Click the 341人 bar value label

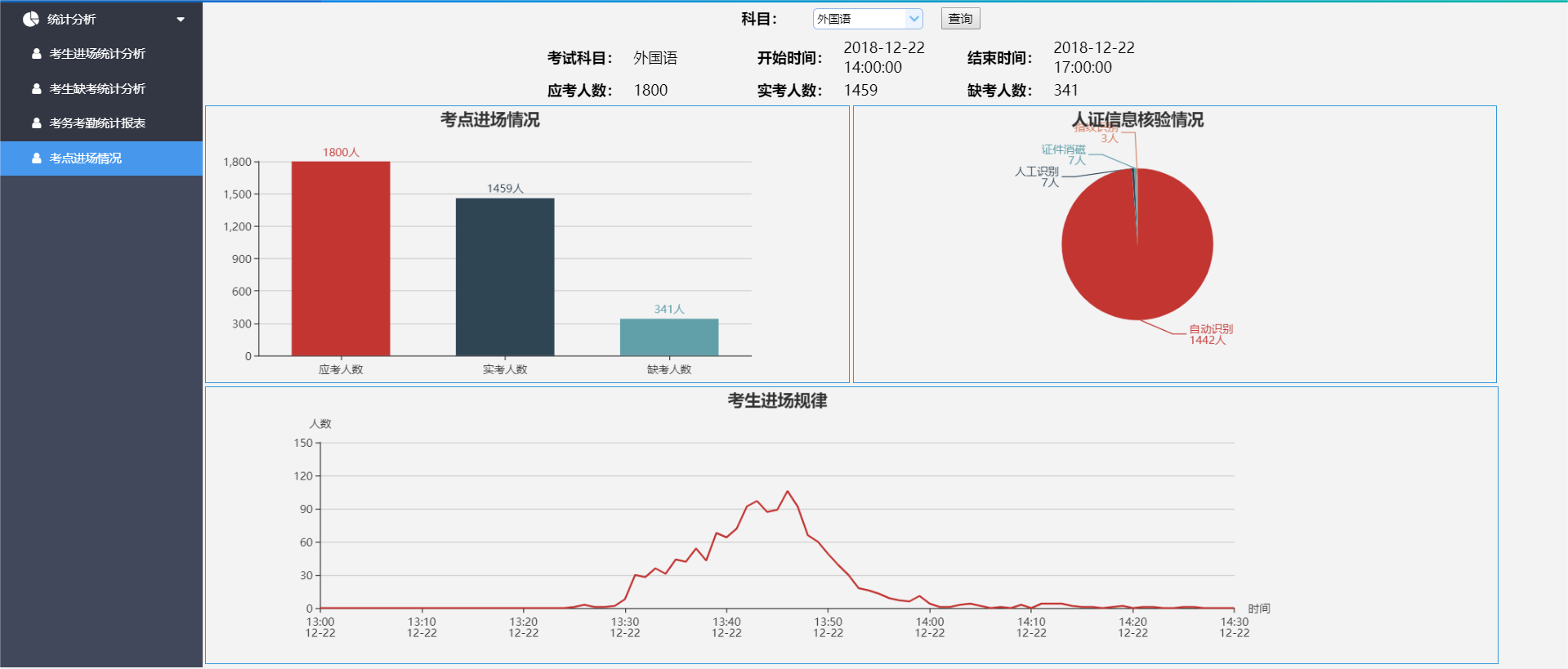[x=669, y=310]
